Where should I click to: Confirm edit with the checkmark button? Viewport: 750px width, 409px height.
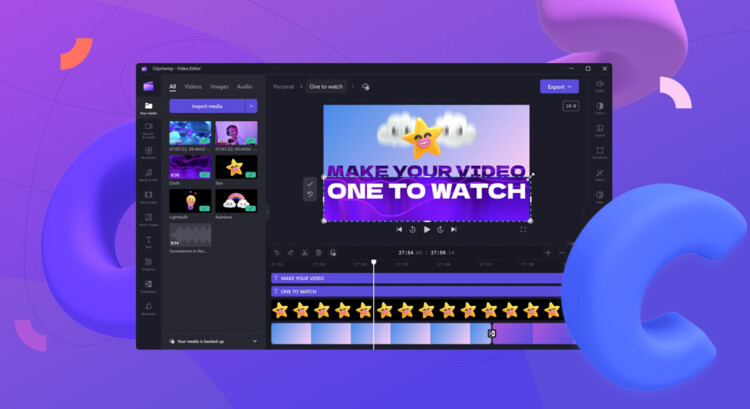(x=310, y=184)
